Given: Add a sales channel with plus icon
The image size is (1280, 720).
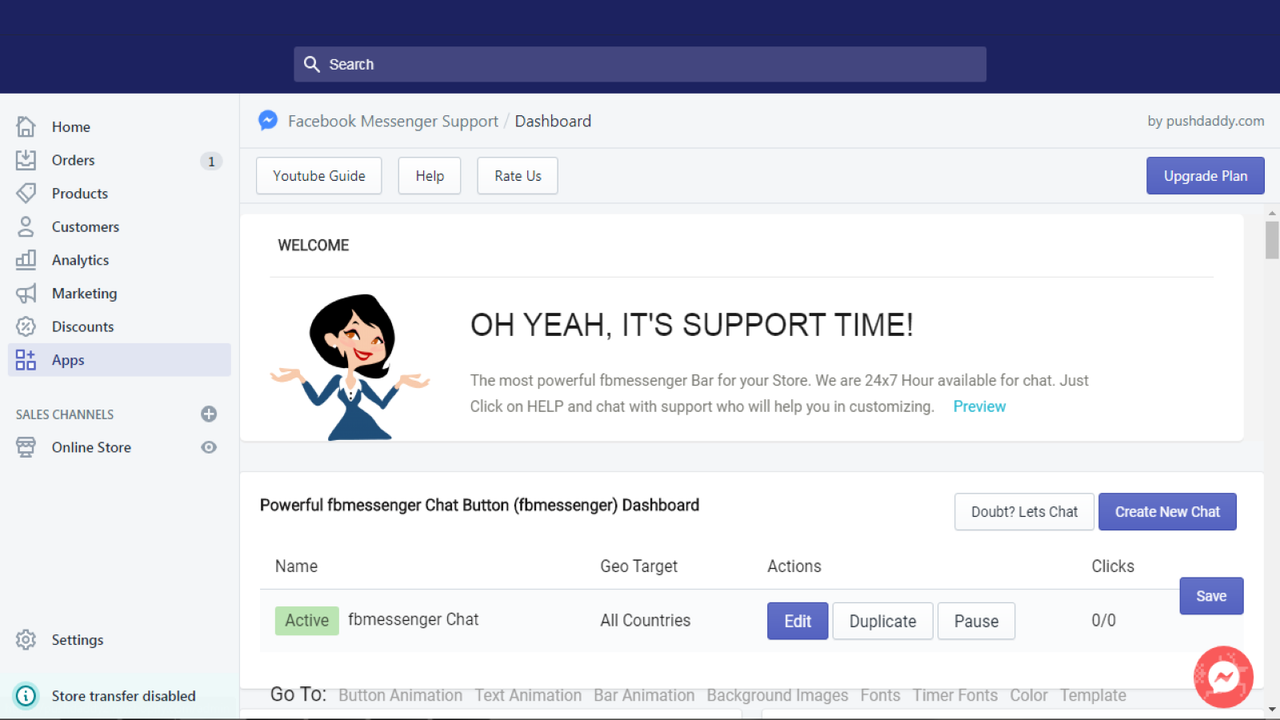Looking at the screenshot, I should [x=209, y=414].
